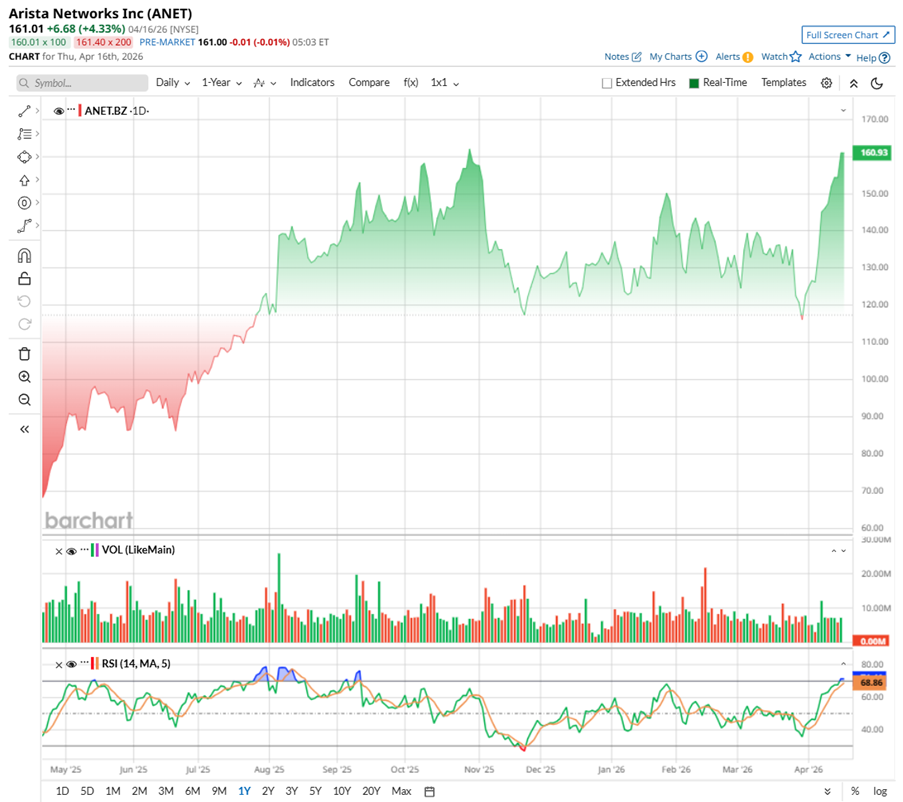
Task: Click the Full Screen Chart button
Action: click(848, 35)
